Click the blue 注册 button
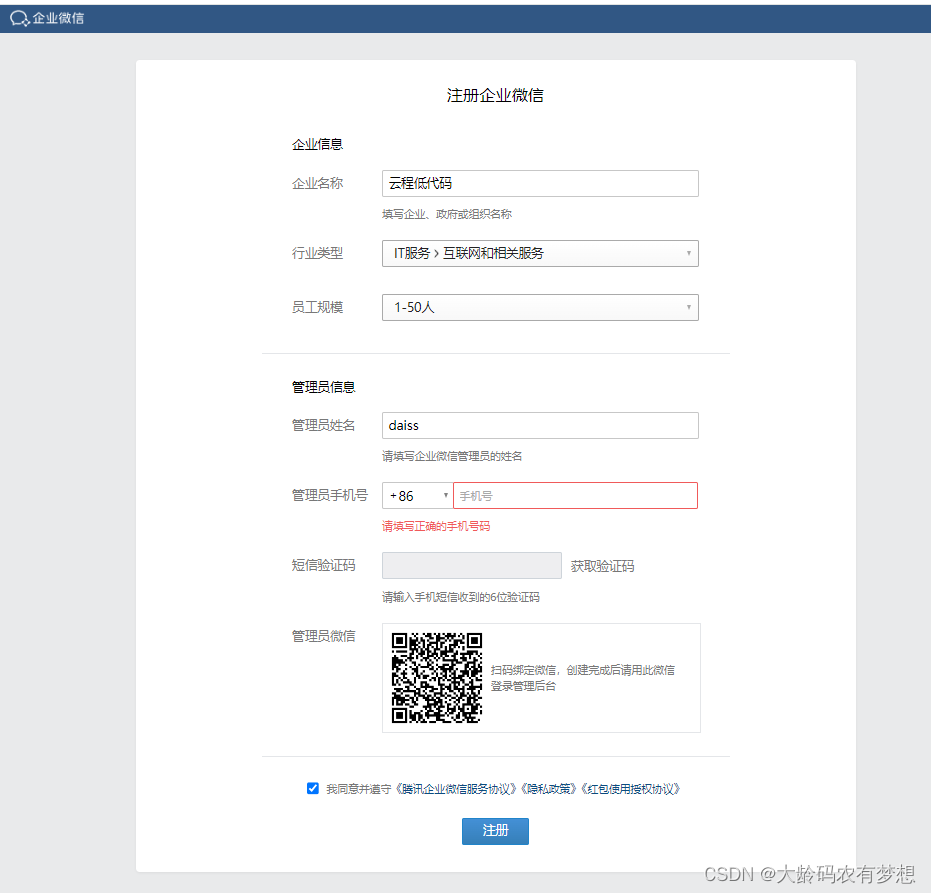This screenshot has height=893, width=931. (x=495, y=831)
